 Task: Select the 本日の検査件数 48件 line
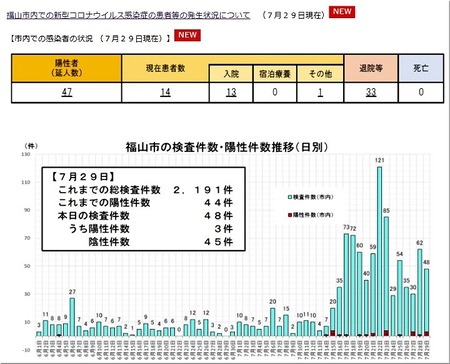pos(145,216)
